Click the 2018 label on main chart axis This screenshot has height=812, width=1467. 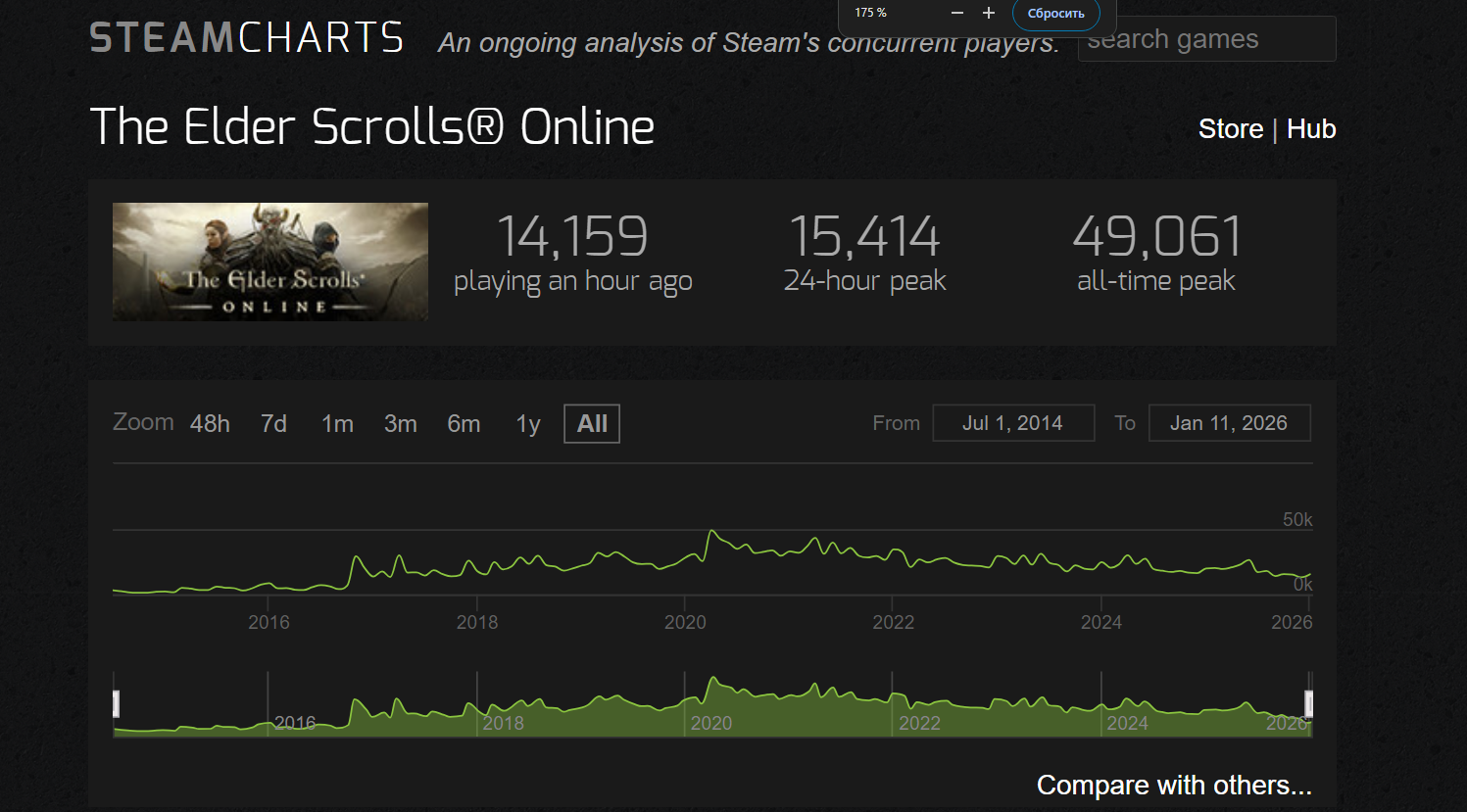point(477,622)
